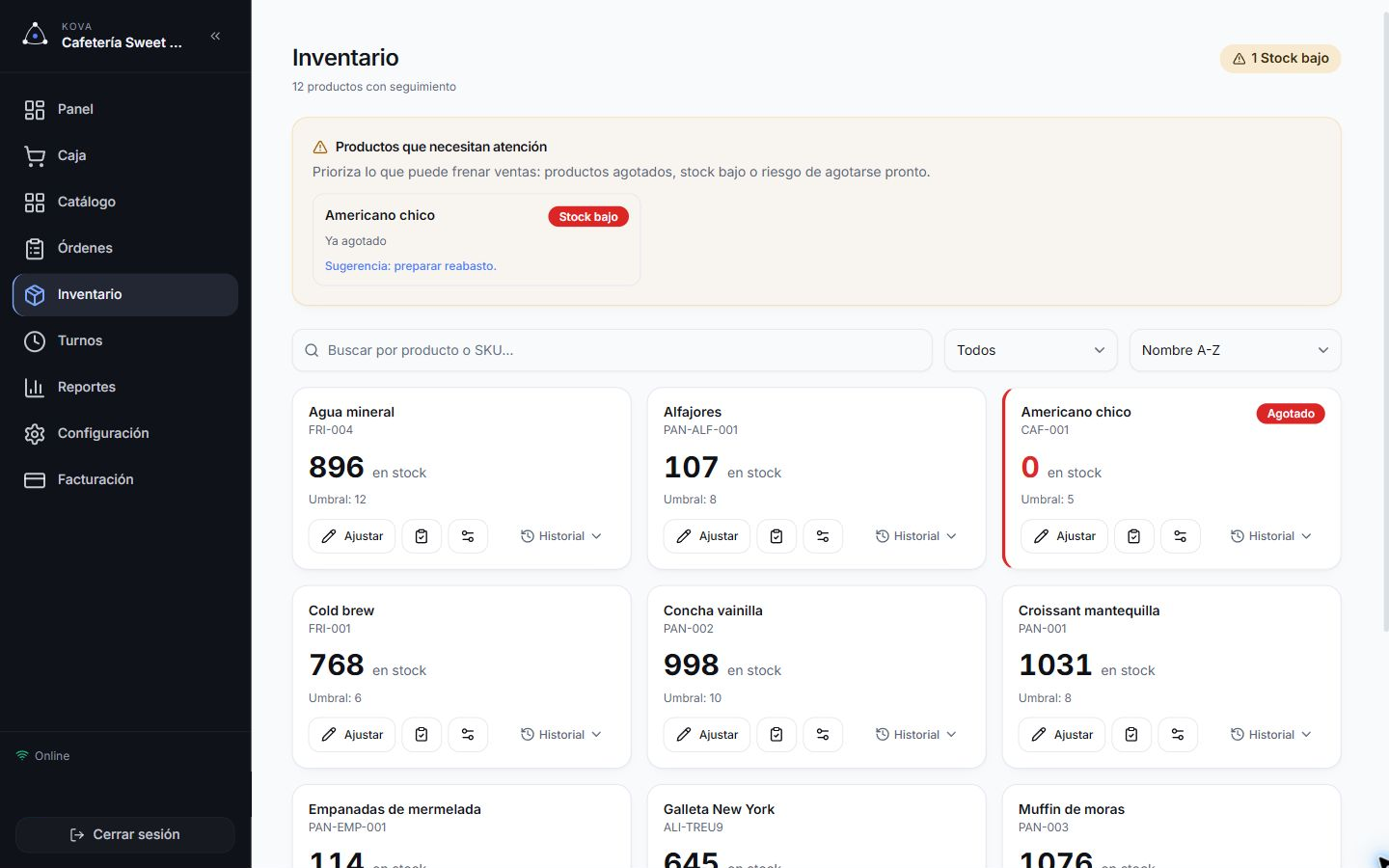This screenshot has height=868, width=1389.
Task: Click the 1 Stock bajo badge
Action: coord(1280,58)
